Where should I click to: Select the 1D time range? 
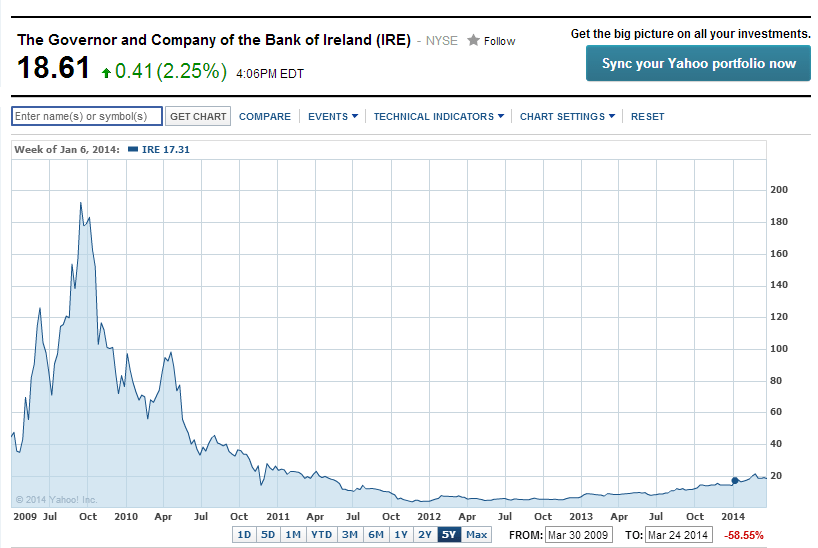244,534
